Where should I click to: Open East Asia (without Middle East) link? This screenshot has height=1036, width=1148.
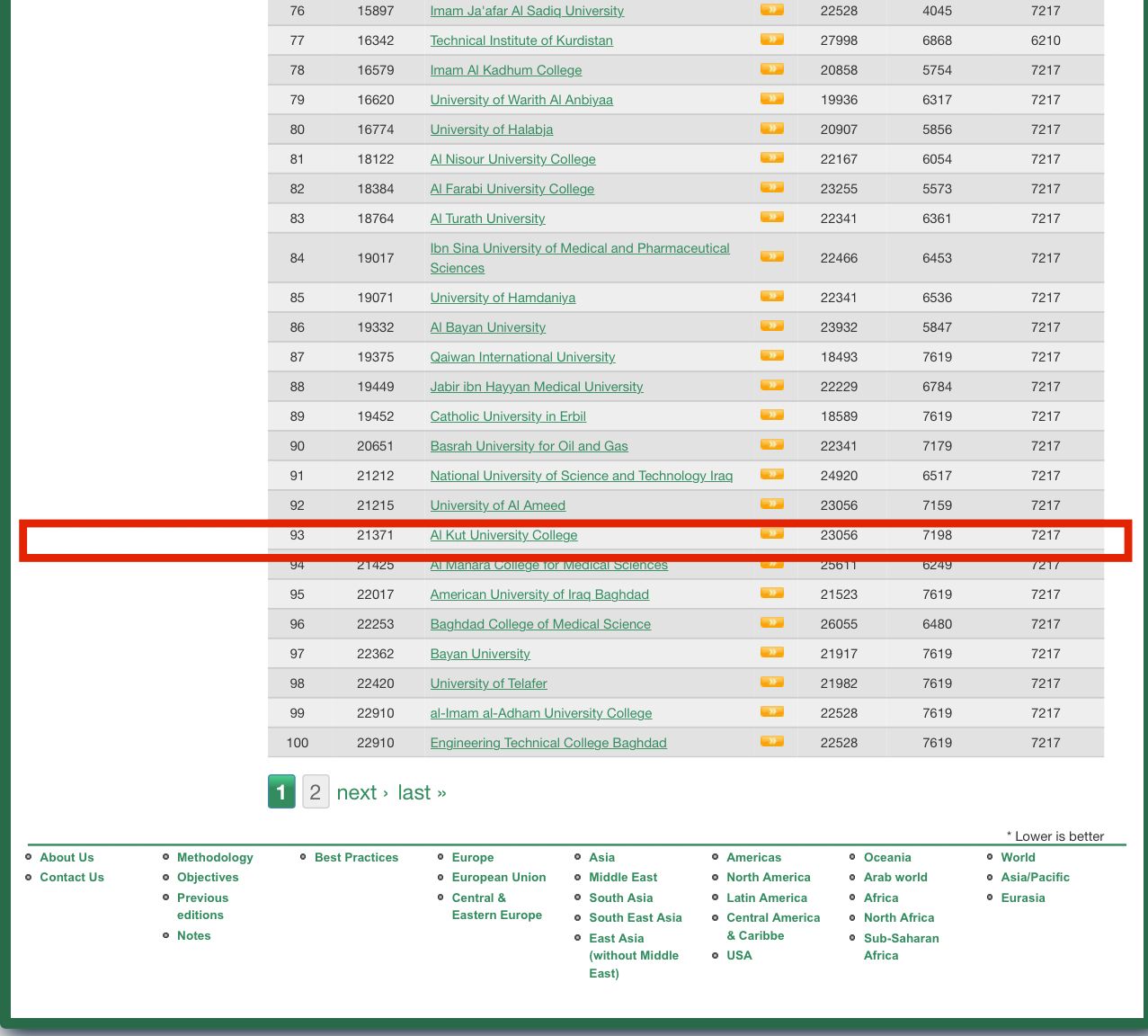634,955
